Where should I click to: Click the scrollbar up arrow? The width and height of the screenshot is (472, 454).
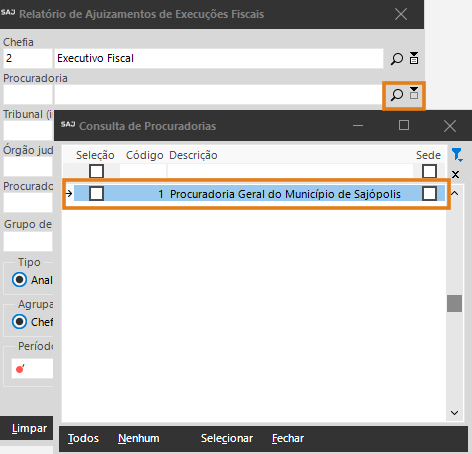point(454,193)
